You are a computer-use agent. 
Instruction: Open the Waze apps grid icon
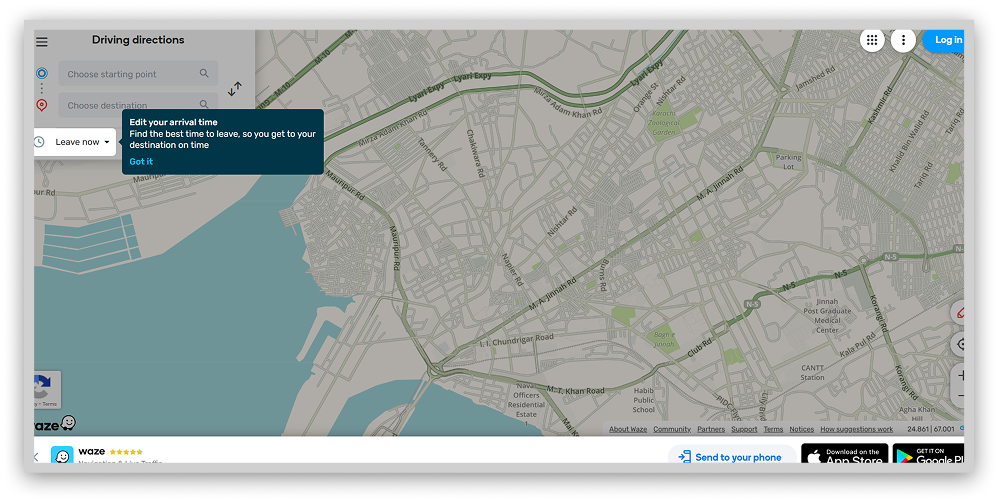tap(872, 40)
